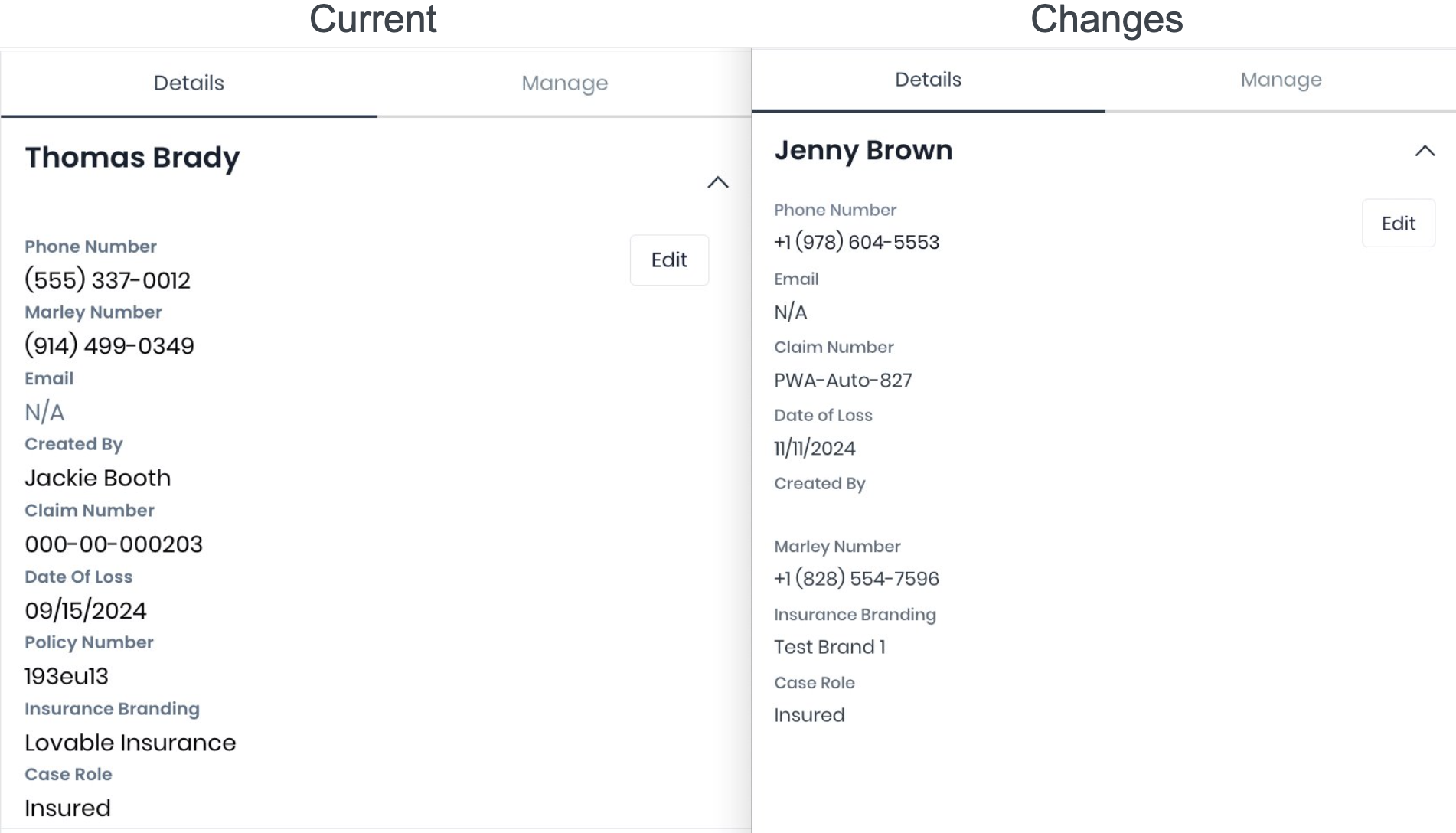Click claim number 000-00-000203
1456x833 pixels.
tap(114, 544)
